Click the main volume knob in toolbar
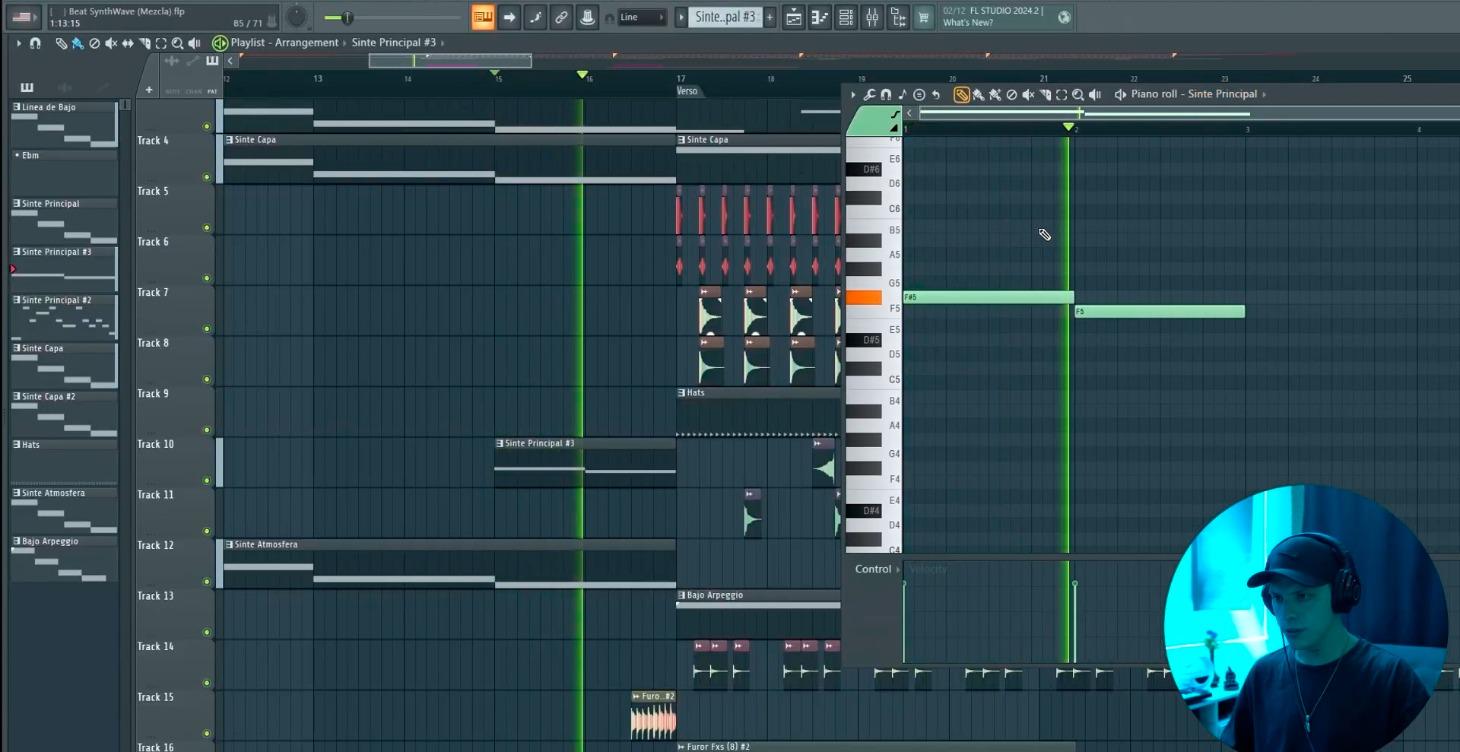 pos(296,17)
